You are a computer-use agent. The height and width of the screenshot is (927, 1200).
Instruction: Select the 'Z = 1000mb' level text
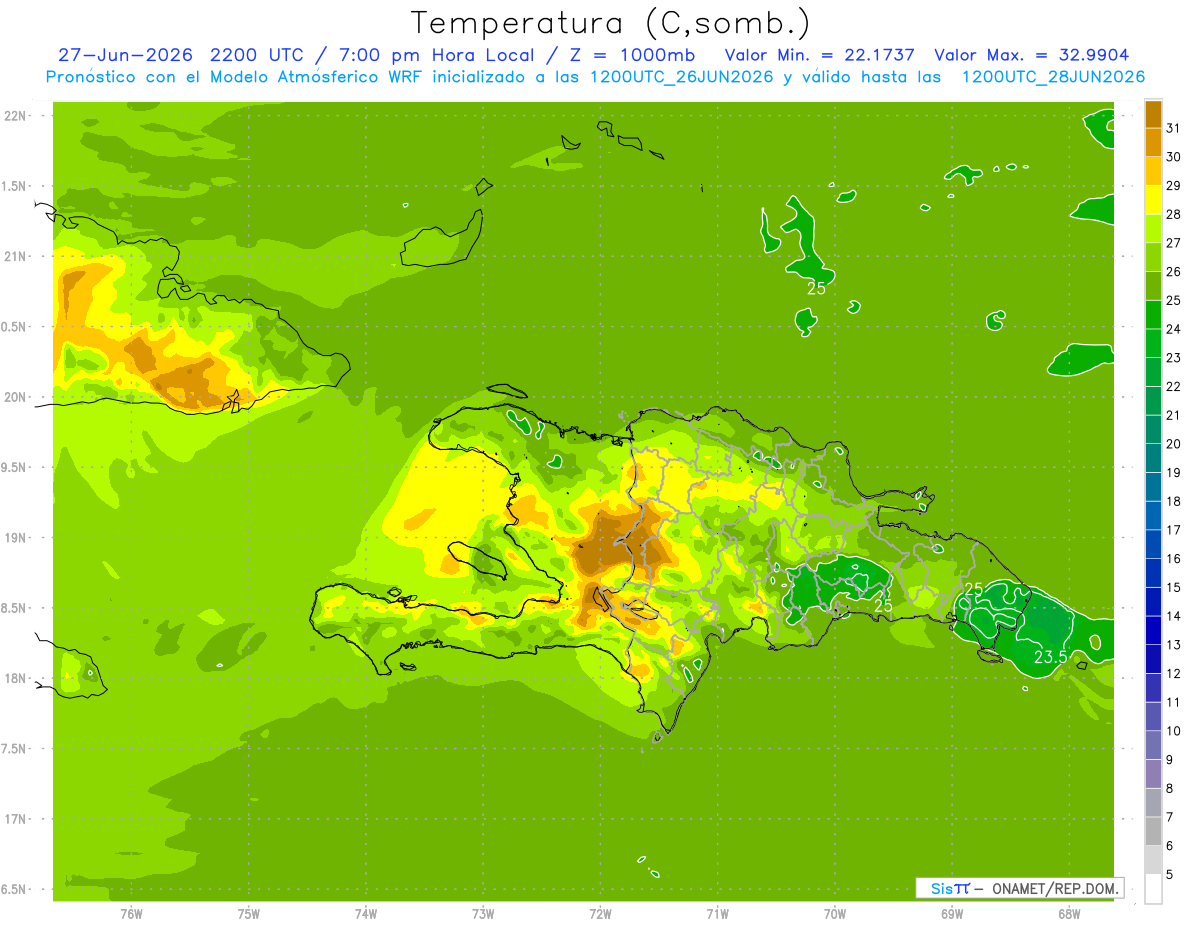[x=632, y=55]
